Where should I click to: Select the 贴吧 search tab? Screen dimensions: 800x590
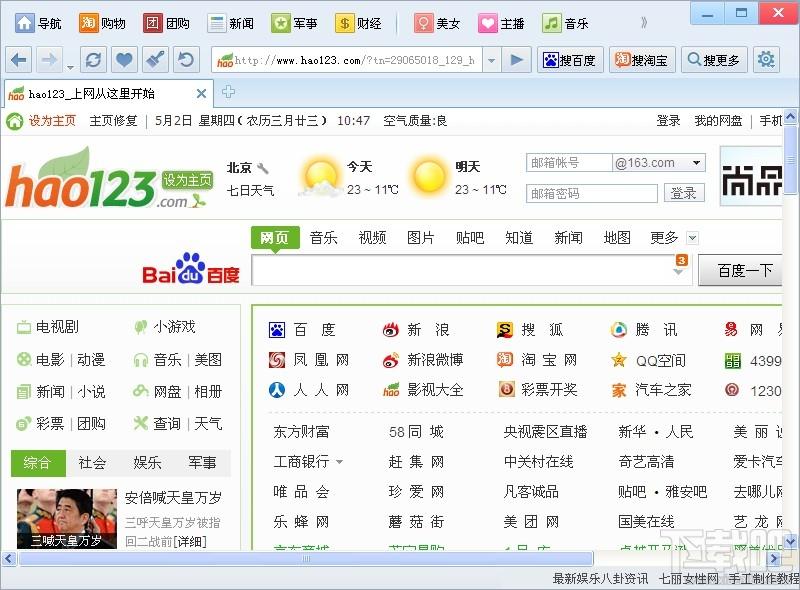click(x=470, y=238)
